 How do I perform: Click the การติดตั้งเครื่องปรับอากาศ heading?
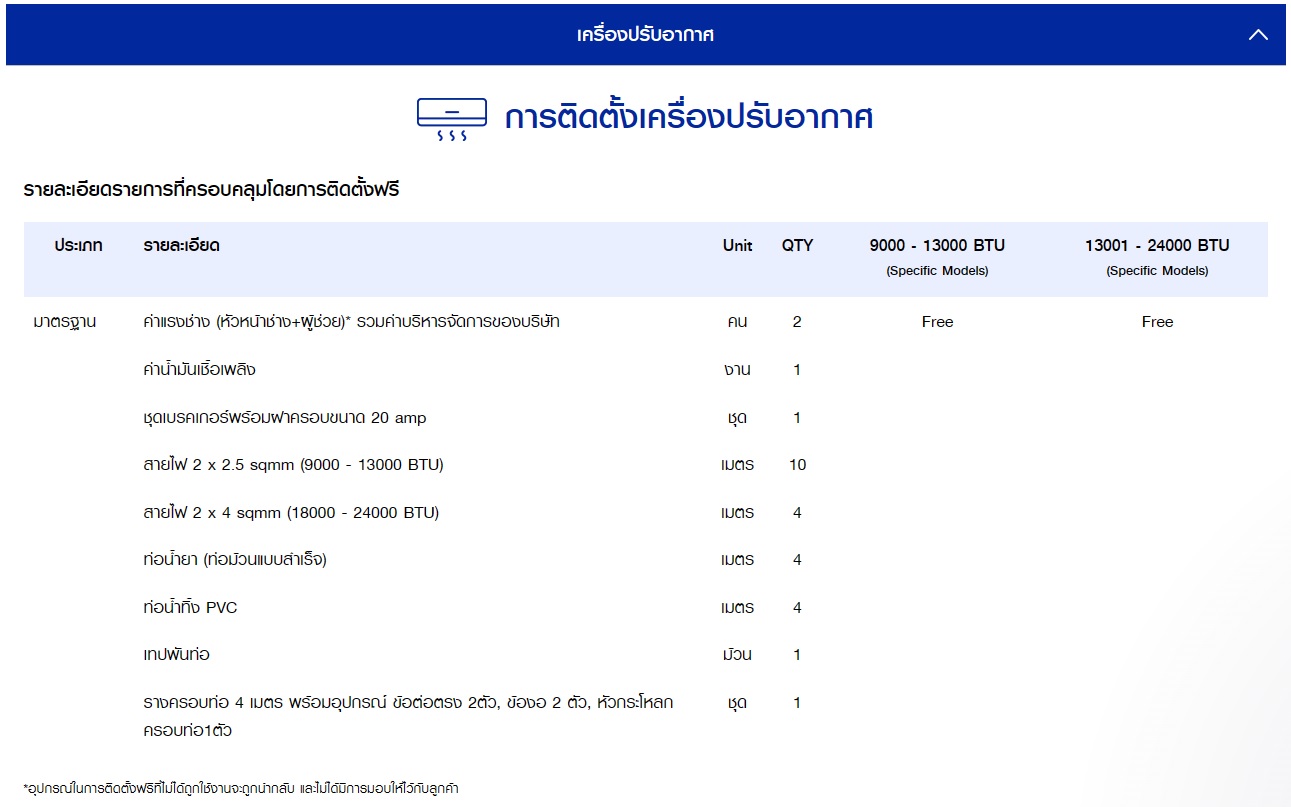point(689,117)
